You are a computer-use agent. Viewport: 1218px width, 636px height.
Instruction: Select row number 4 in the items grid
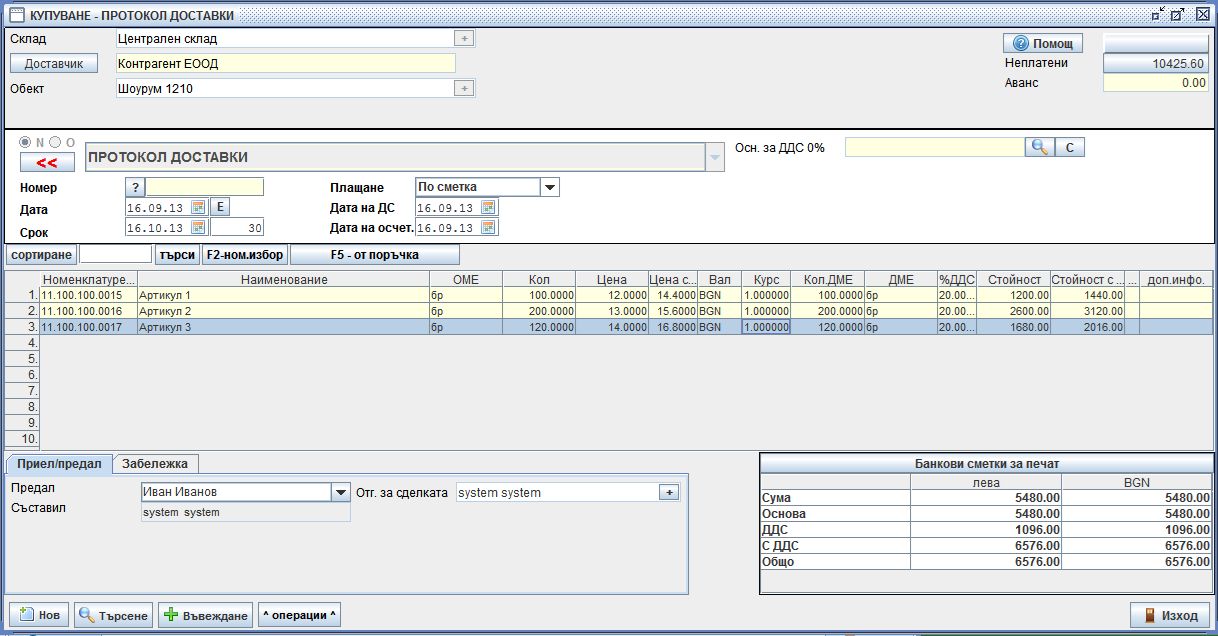pyautogui.click(x=22, y=343)
